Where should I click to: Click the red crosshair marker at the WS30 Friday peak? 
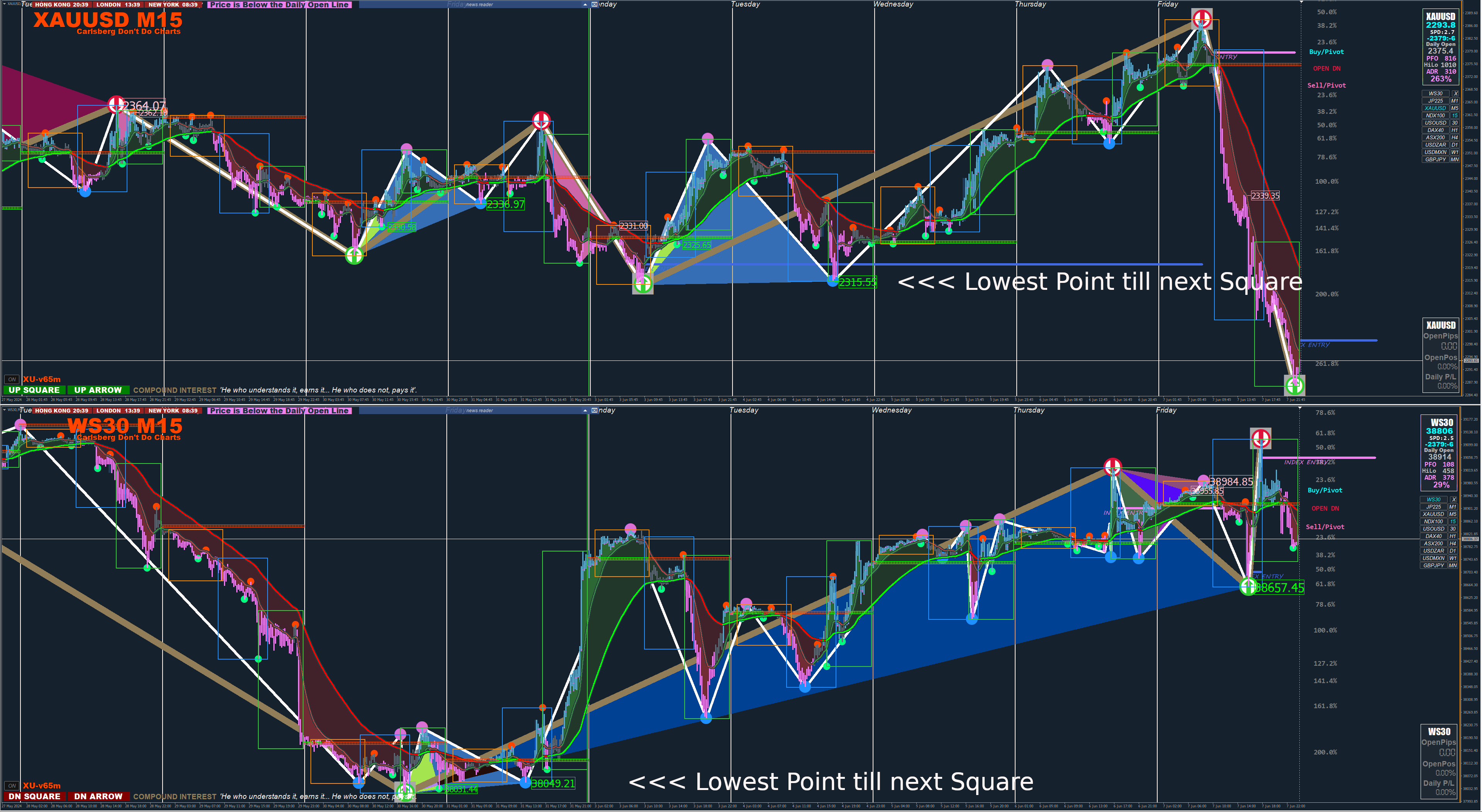[1260, 438]
